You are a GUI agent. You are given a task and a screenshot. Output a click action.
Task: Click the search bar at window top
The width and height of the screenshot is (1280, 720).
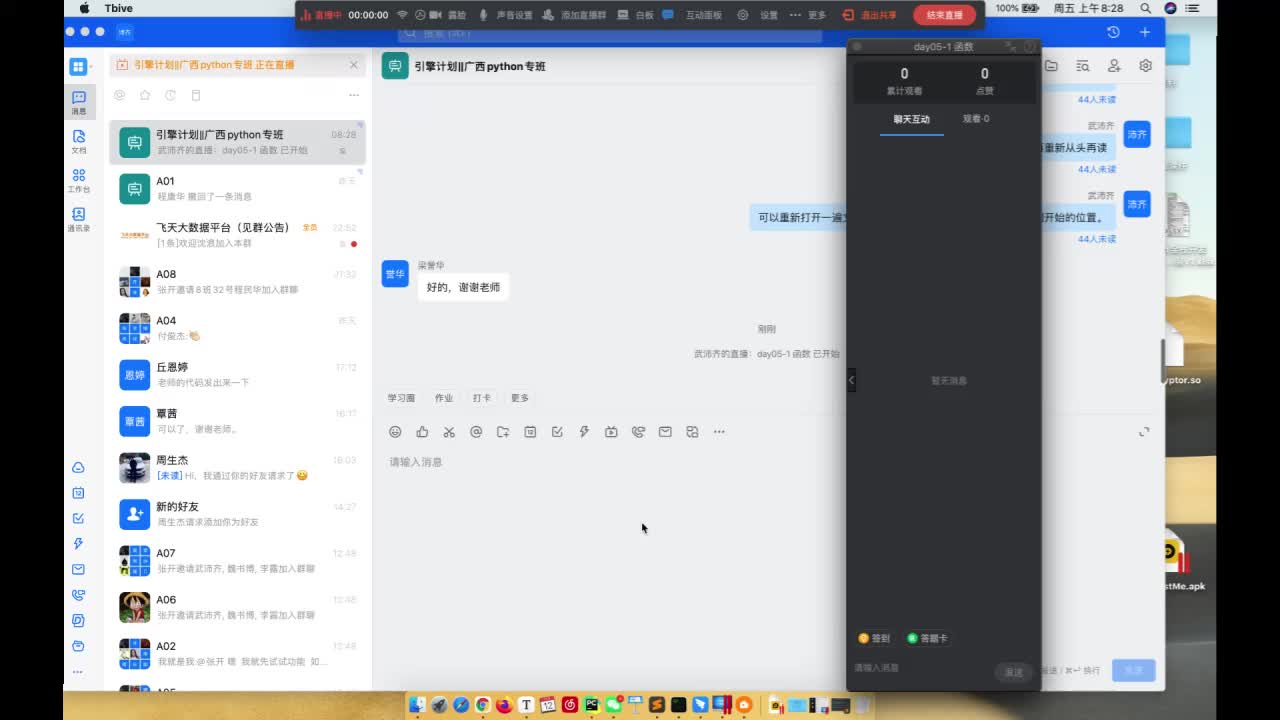[x=610, y=33]
